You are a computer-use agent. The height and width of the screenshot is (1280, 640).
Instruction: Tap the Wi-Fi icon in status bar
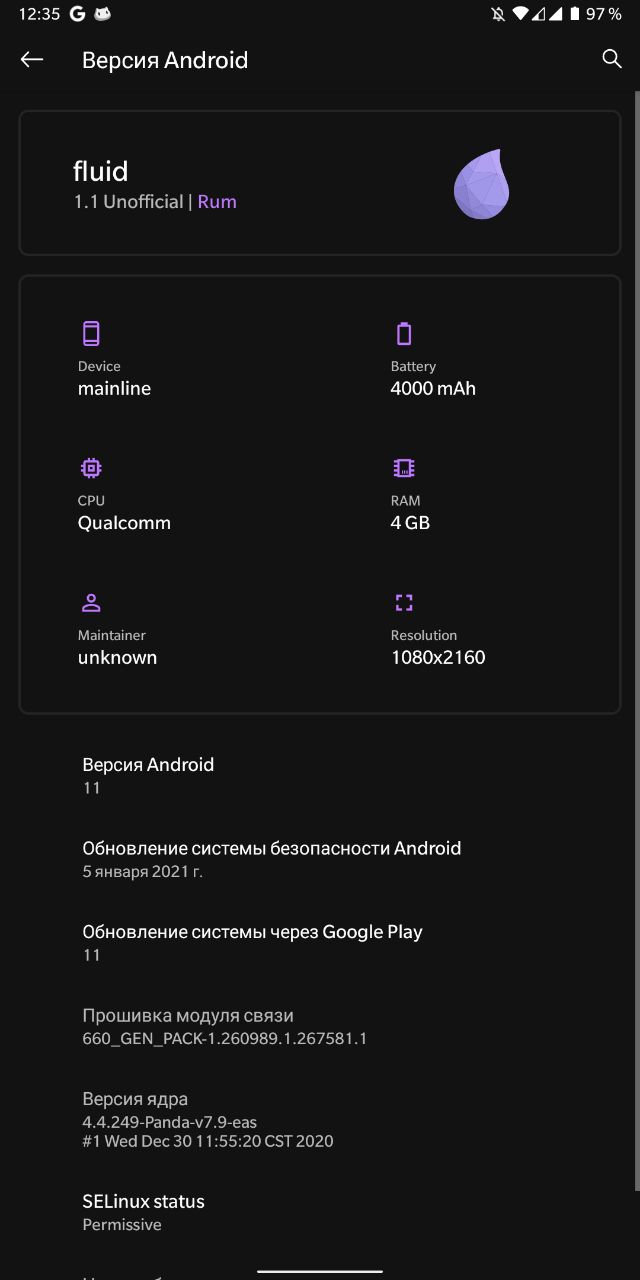tap(520, 14)
